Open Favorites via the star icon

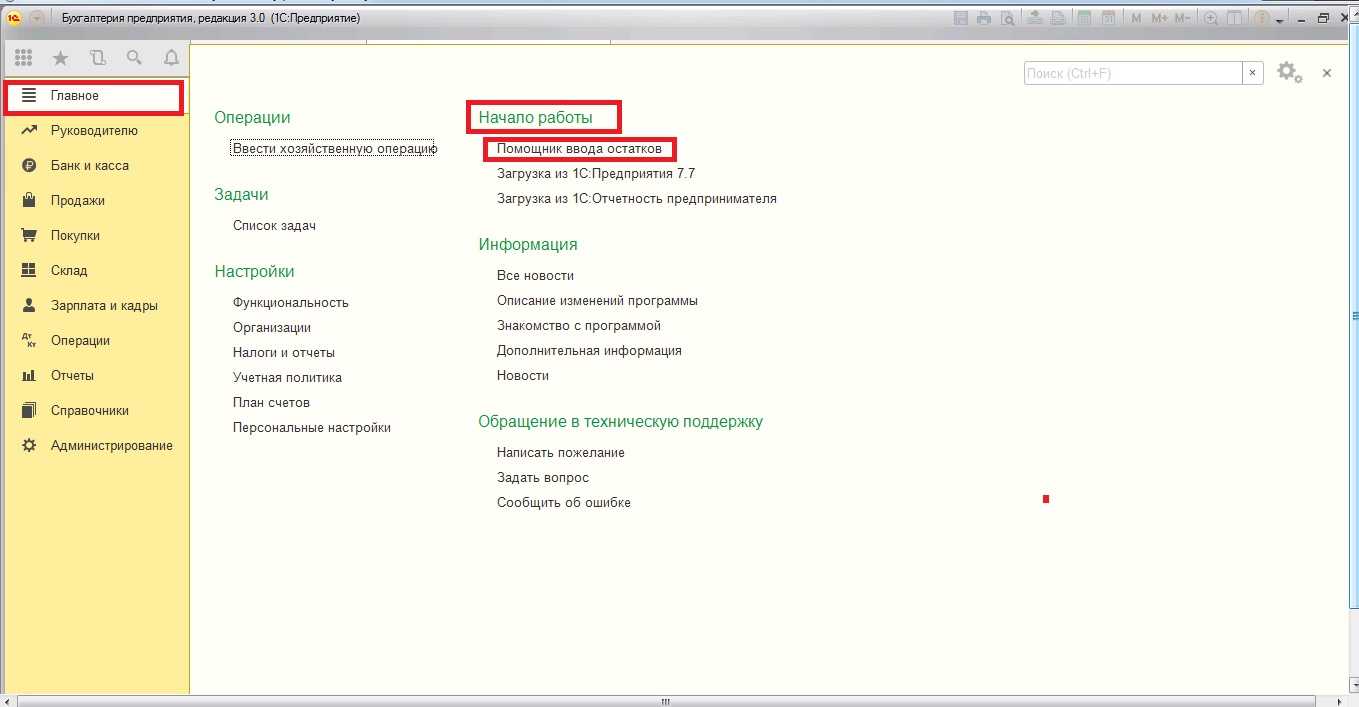(x=60, y=58)
